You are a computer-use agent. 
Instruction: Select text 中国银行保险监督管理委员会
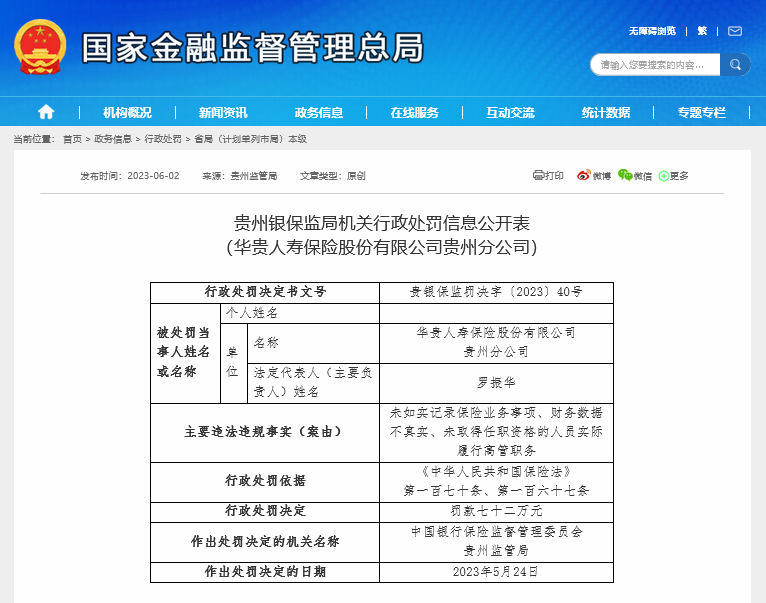496,532
